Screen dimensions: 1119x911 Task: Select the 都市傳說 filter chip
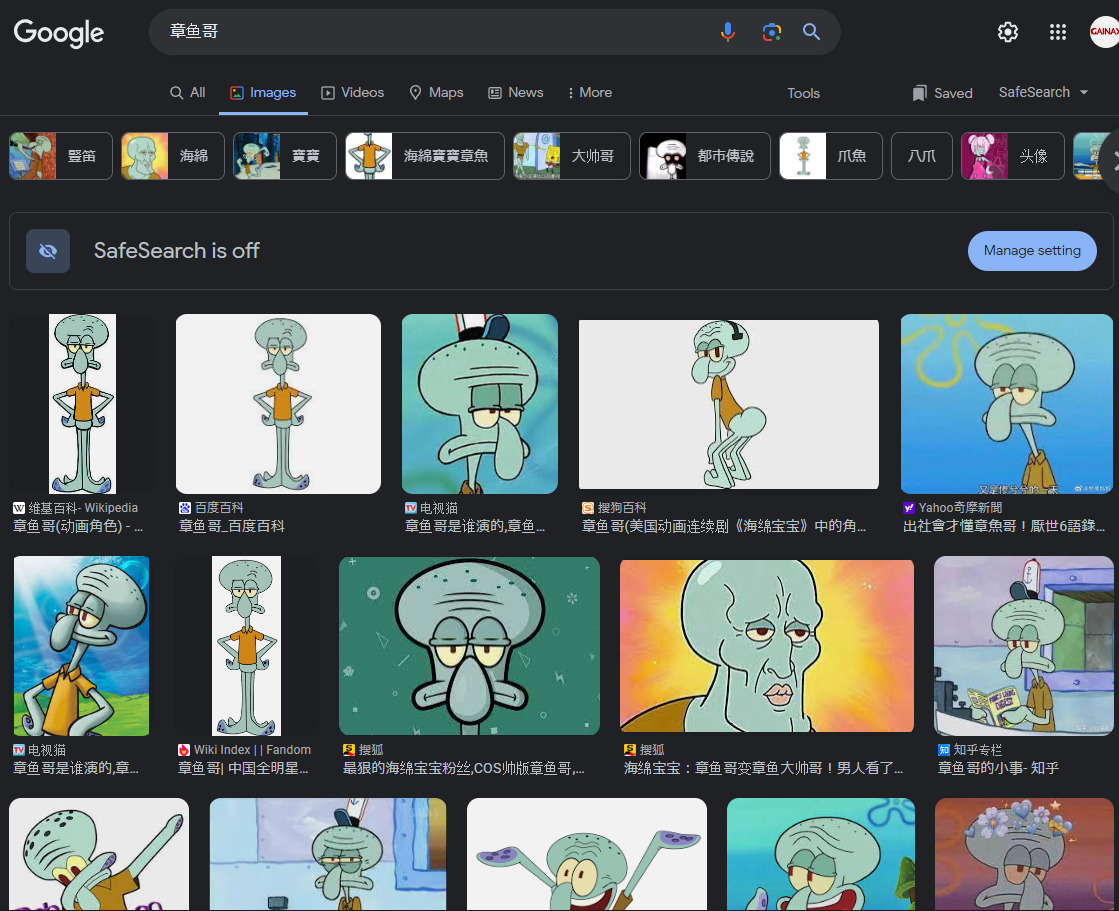tap(704, 156)
